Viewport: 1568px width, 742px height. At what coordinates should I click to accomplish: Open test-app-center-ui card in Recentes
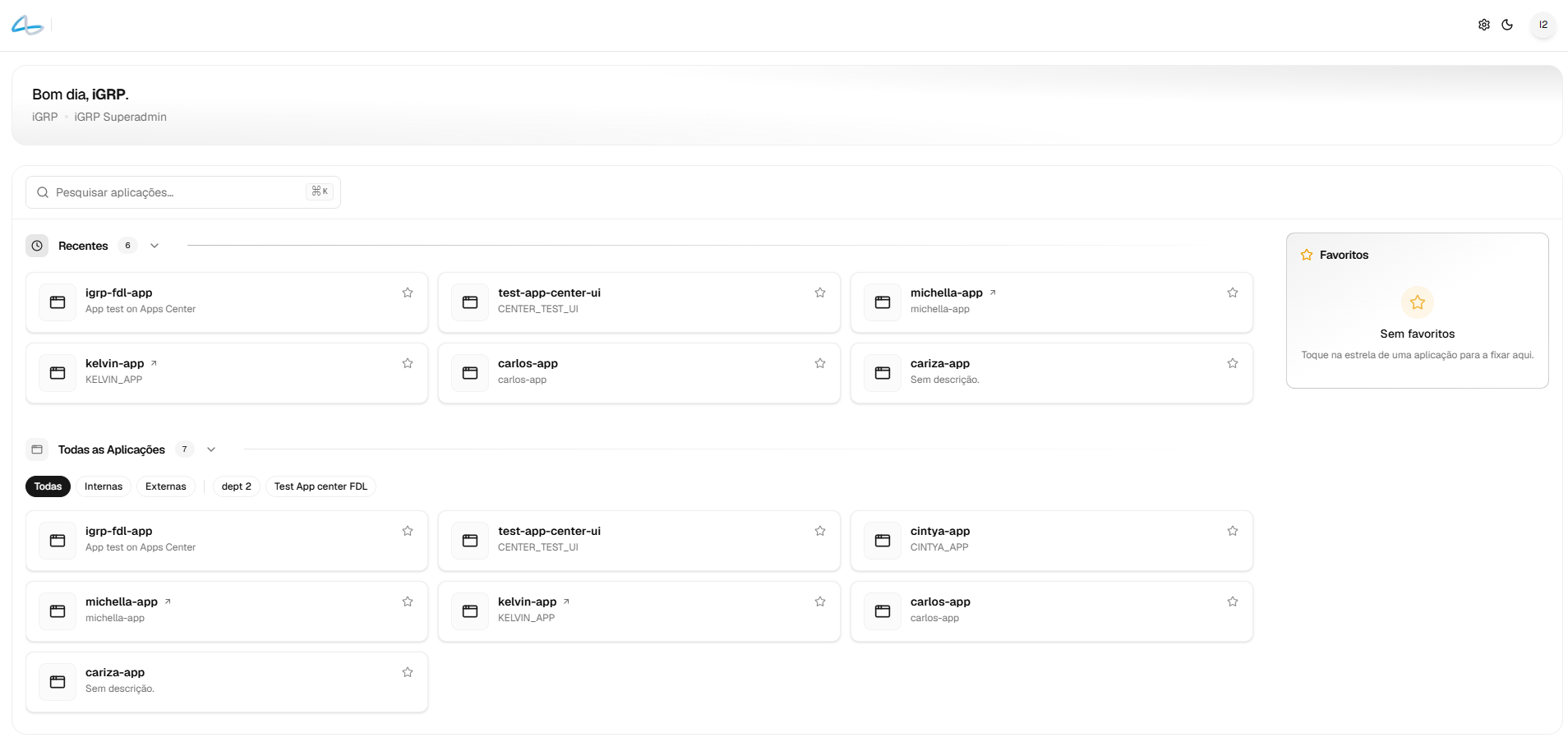(639, 302)
